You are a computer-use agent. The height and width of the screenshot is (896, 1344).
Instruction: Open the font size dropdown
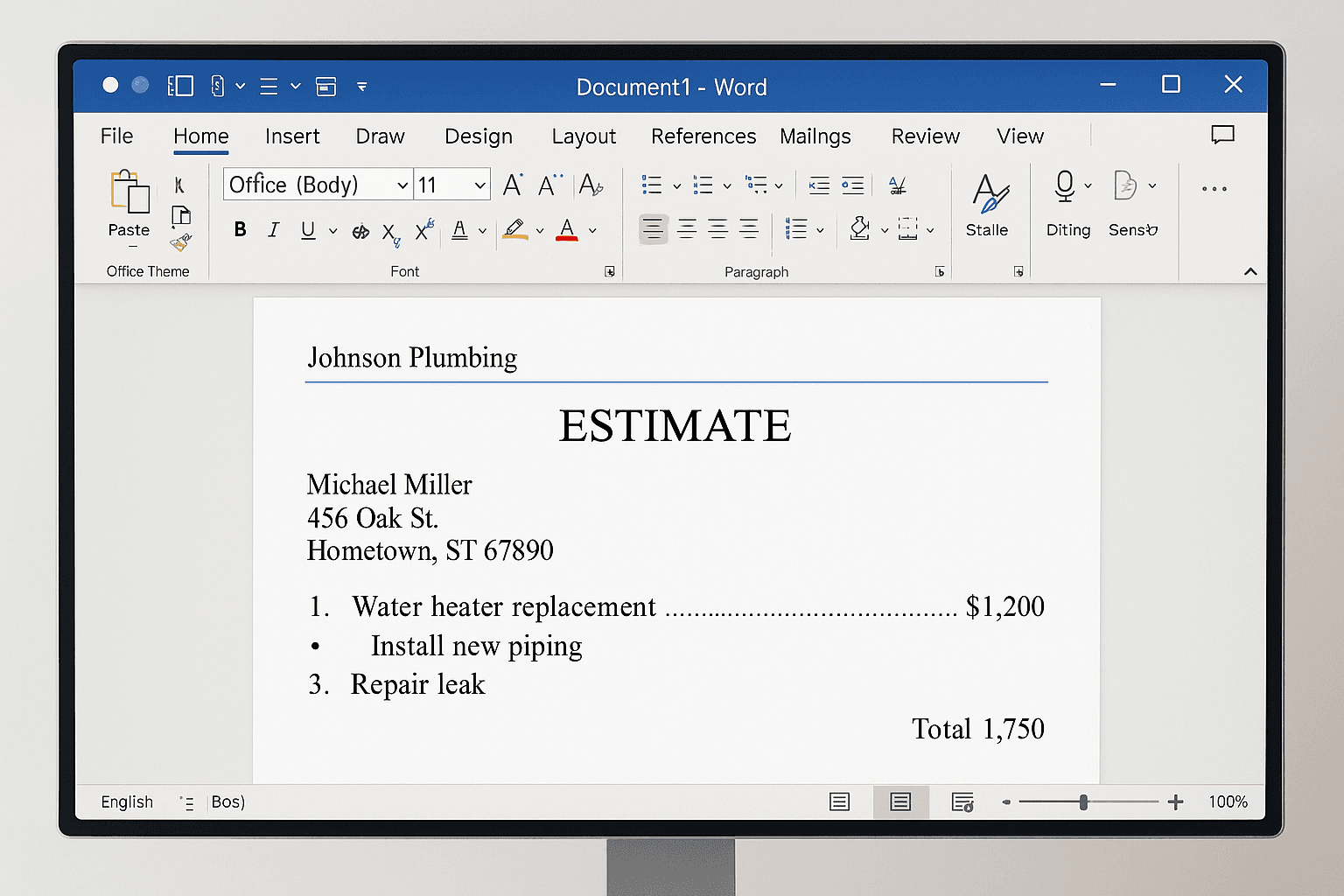click(479, 185)
